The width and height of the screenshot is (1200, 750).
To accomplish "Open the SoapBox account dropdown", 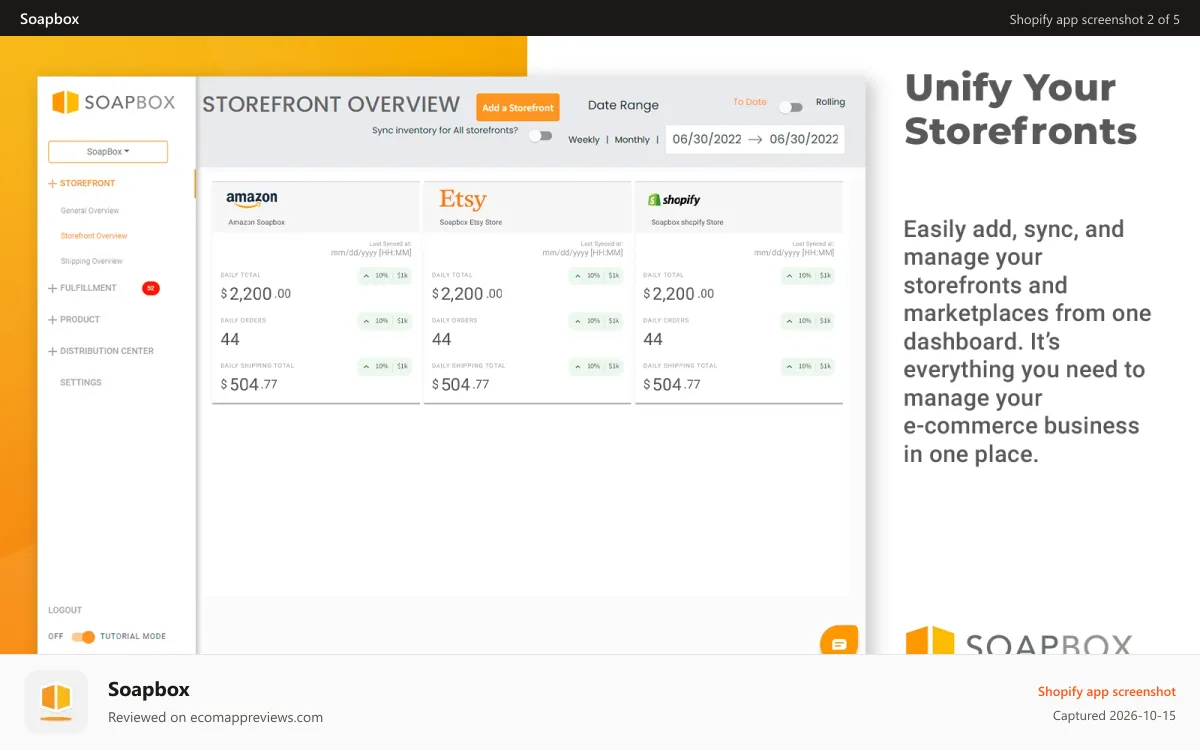I will [108, 152].
